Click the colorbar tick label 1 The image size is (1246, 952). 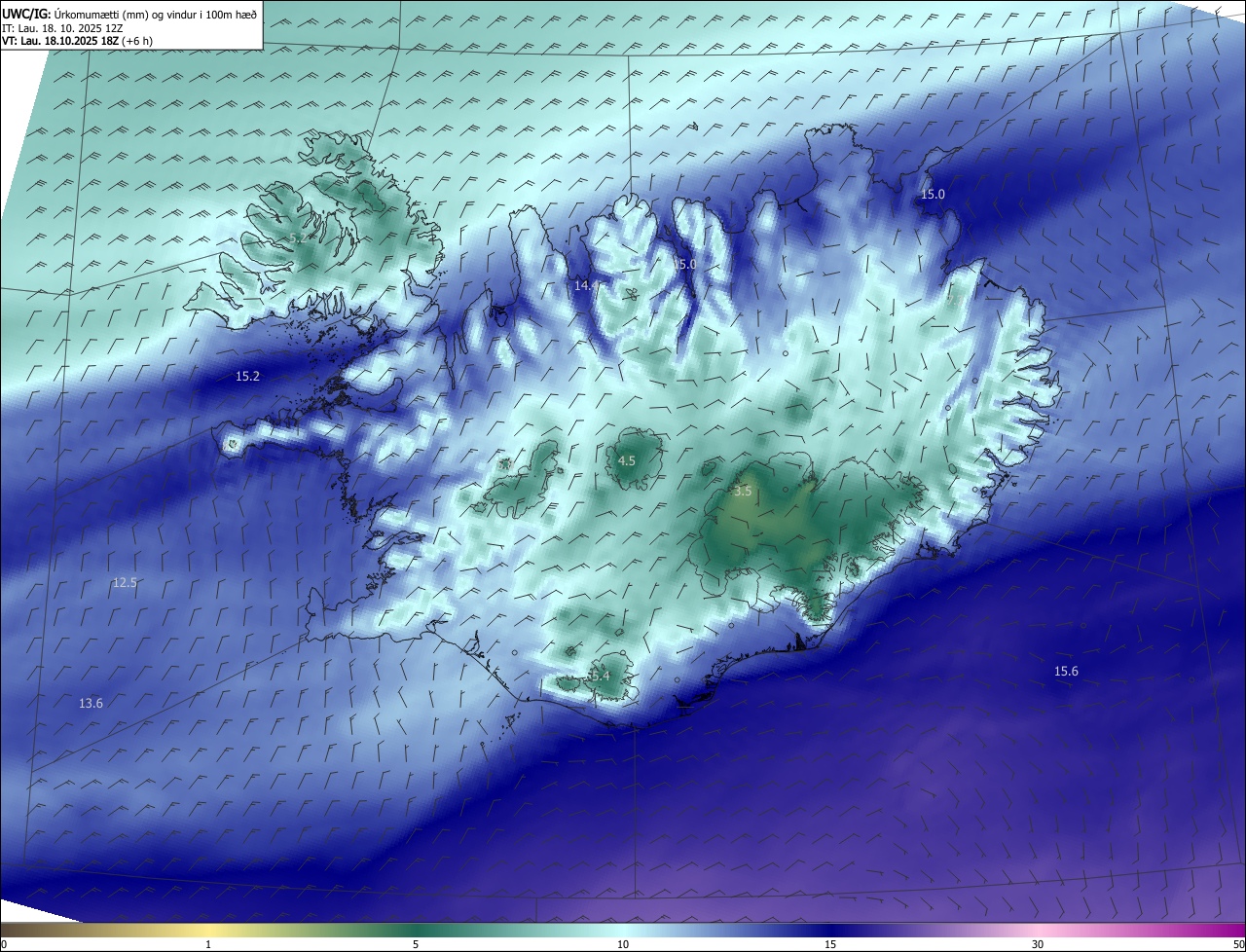pyautogui.click(x=208, y=944)
